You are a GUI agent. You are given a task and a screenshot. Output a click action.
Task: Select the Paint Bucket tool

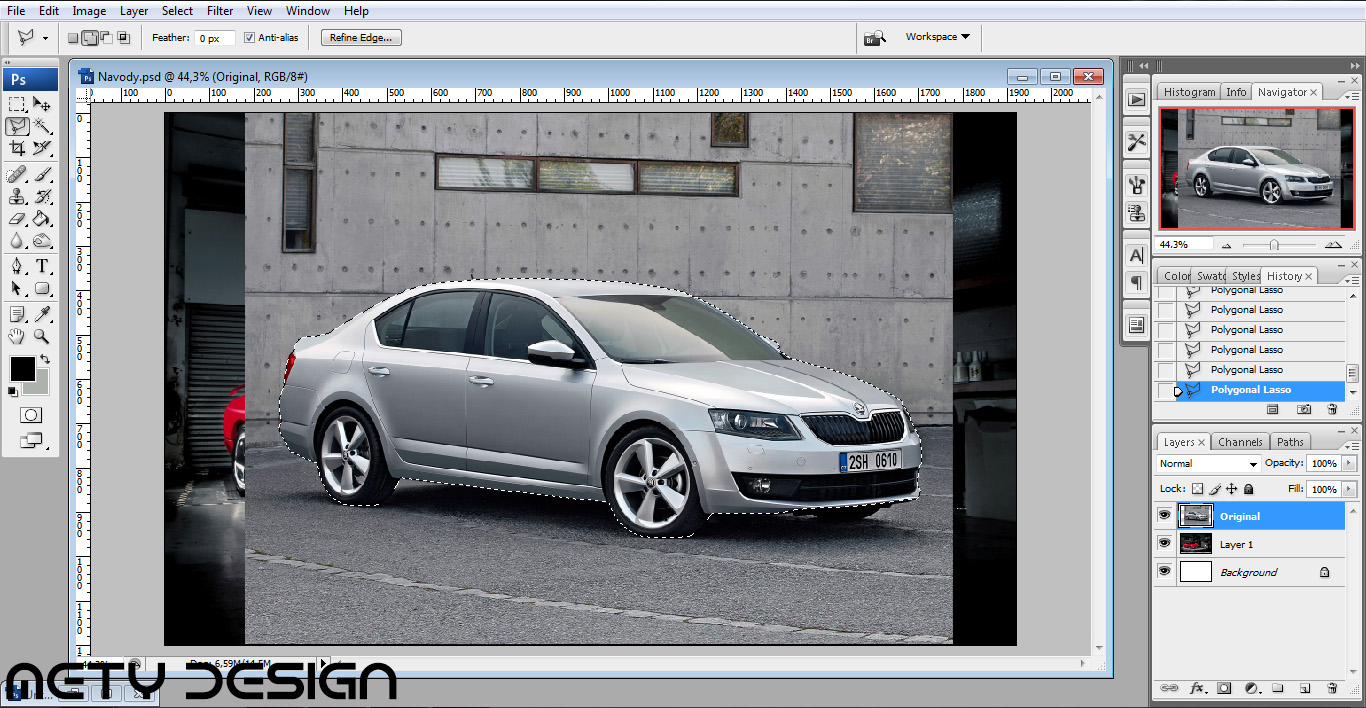pyautogui.click(x=42, y=219)
